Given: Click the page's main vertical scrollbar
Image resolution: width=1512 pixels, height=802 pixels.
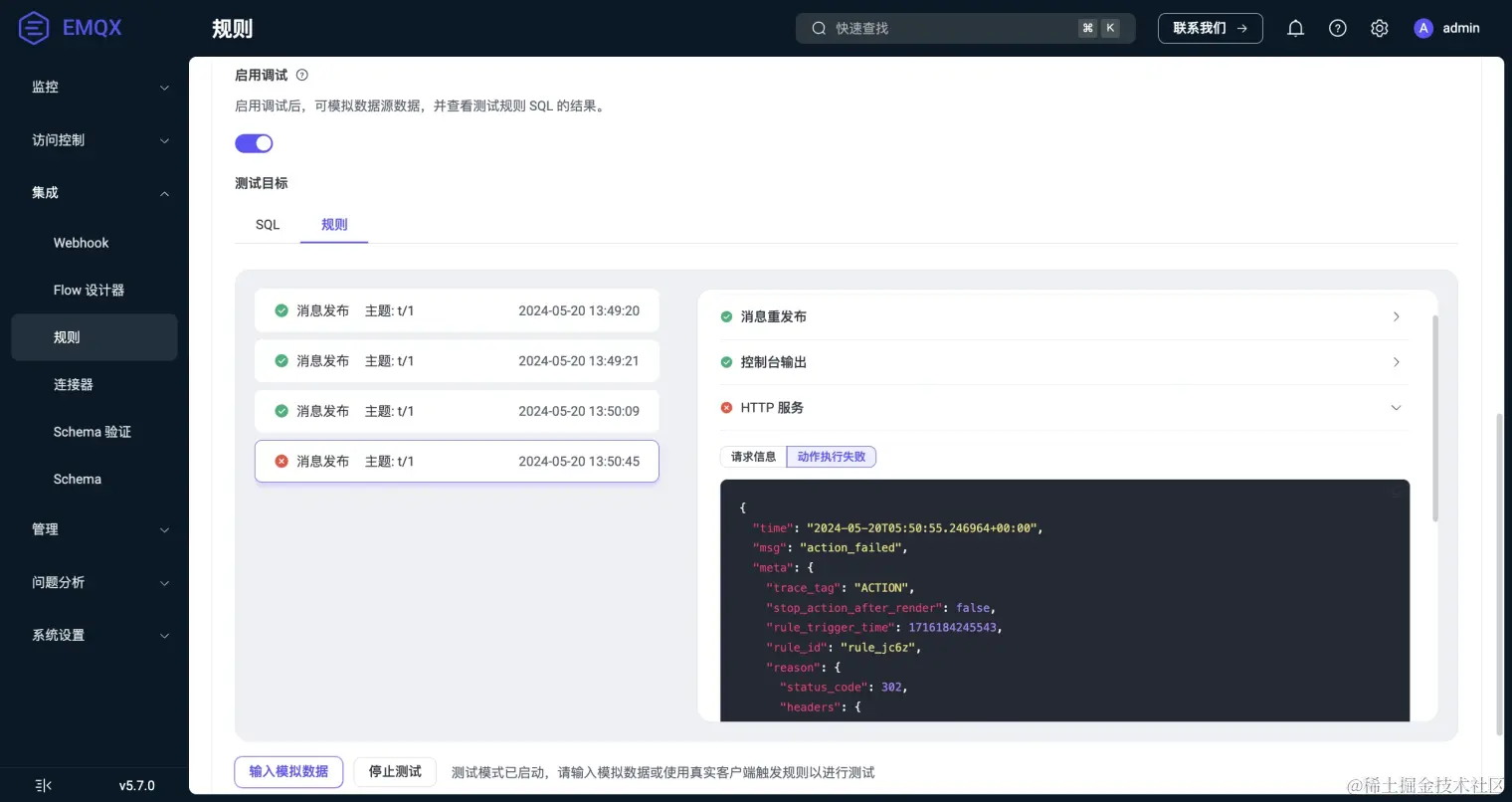Looking at the screenshot, I should (1500, 574).
